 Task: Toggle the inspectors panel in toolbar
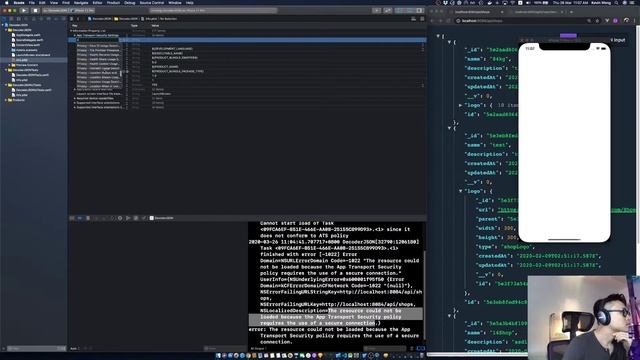pos(420,11)
